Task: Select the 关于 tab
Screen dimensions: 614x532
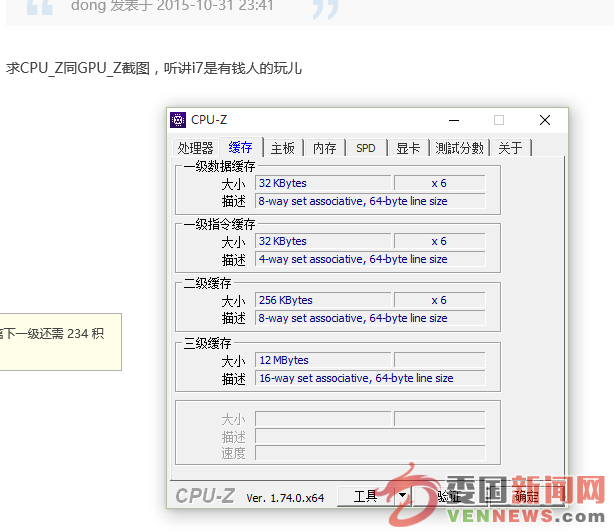Action: pyautogui.click(x=510, y=148)
